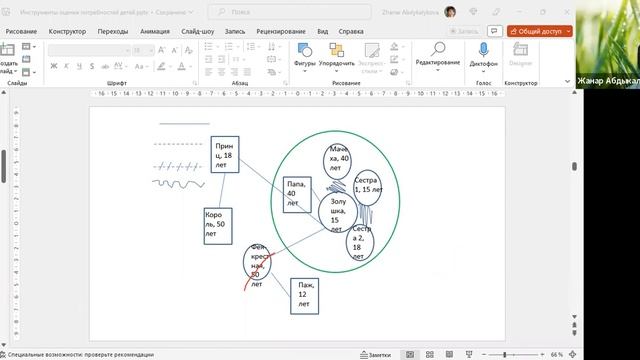Increase font size with the larger A

162,50
